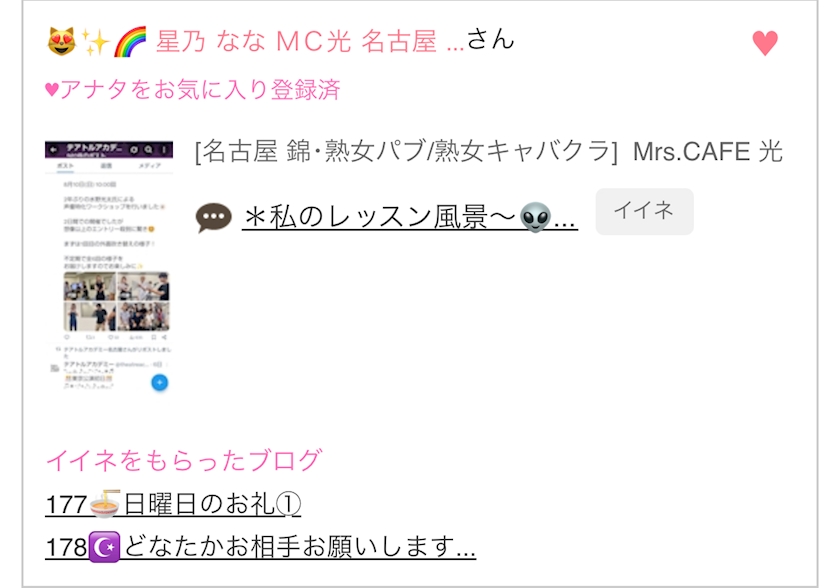Open the 星乃 なな MC光 名古屋 profile
The height and width of the screenshot is (588, 840).
(x=310, y=41)
